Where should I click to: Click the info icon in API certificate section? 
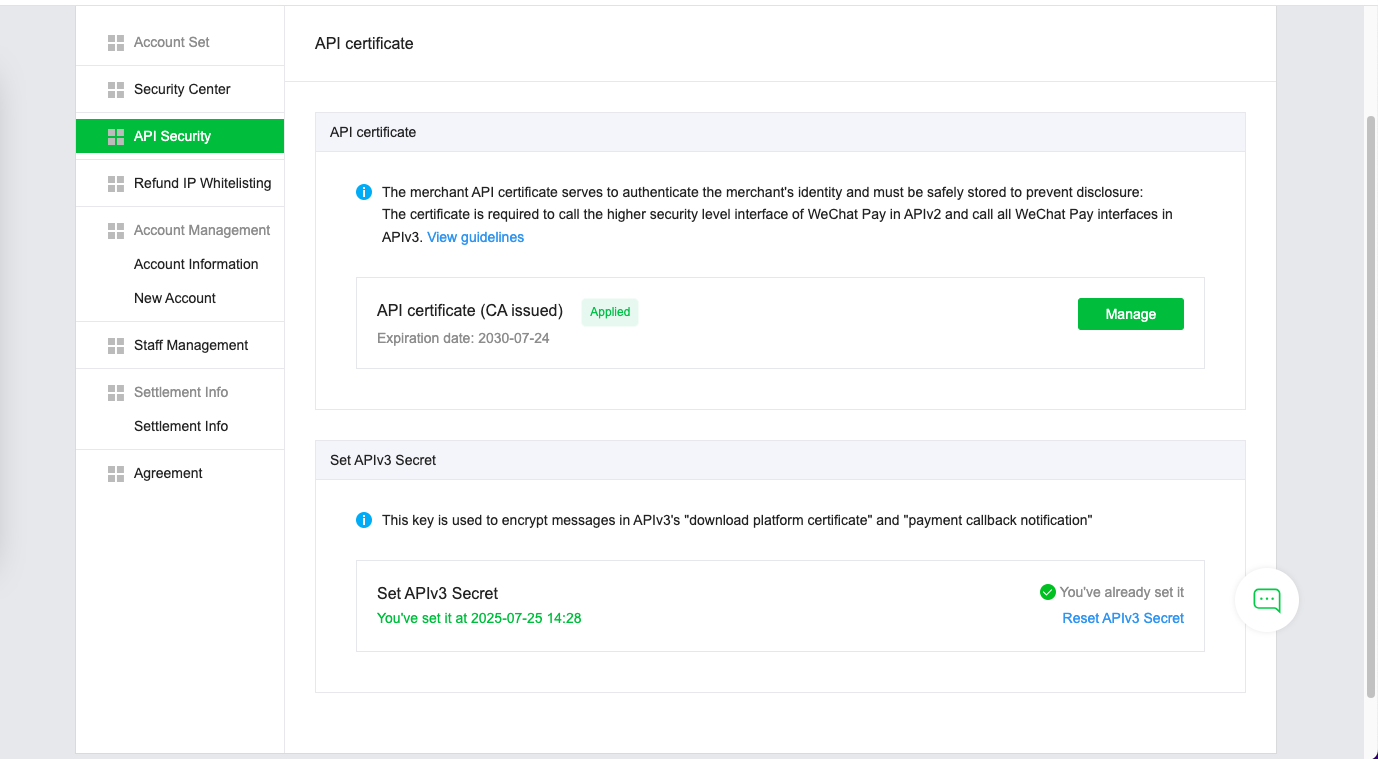point(364,192)
